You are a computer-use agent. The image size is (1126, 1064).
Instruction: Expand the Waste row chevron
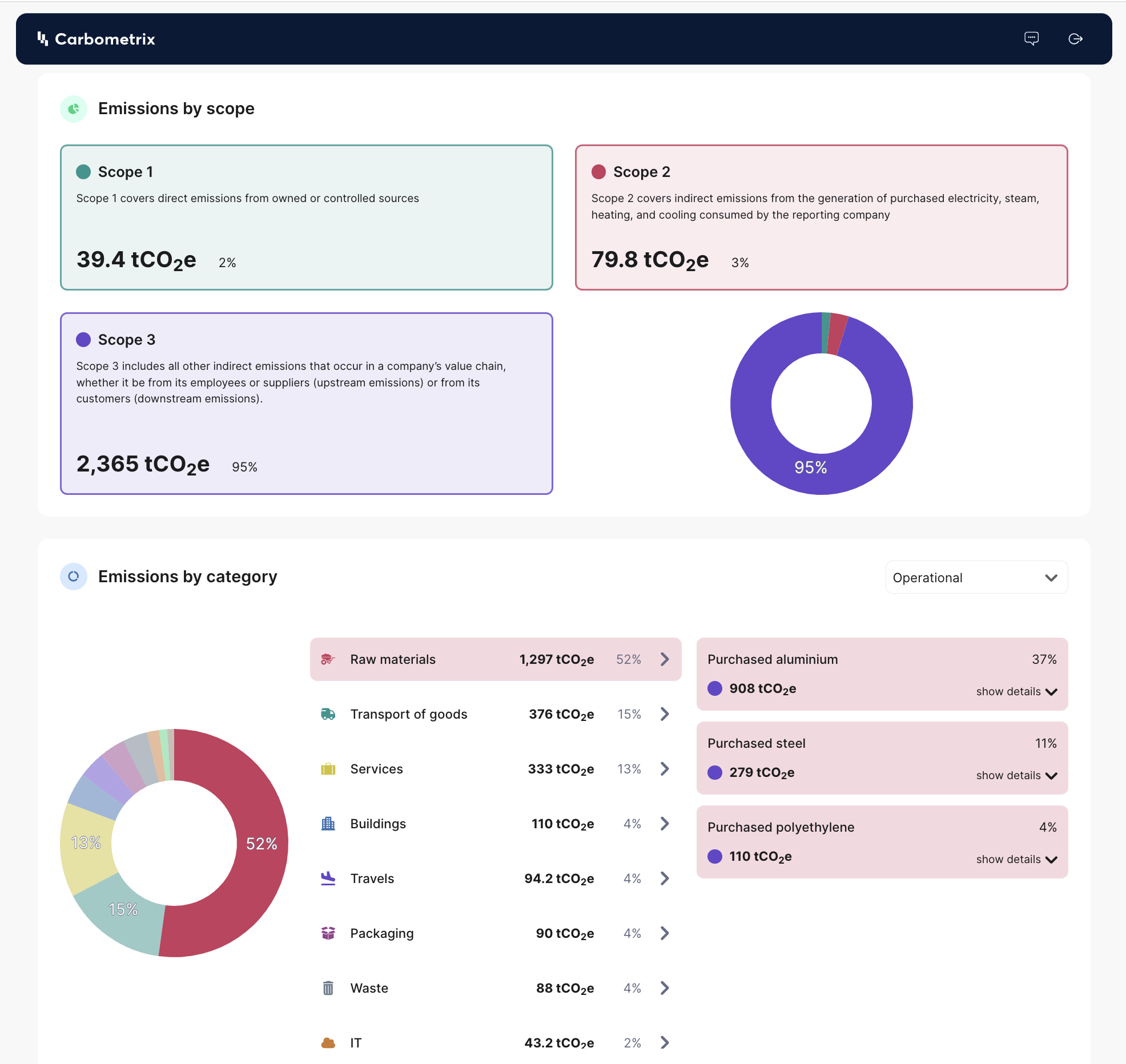click(665, 988)
